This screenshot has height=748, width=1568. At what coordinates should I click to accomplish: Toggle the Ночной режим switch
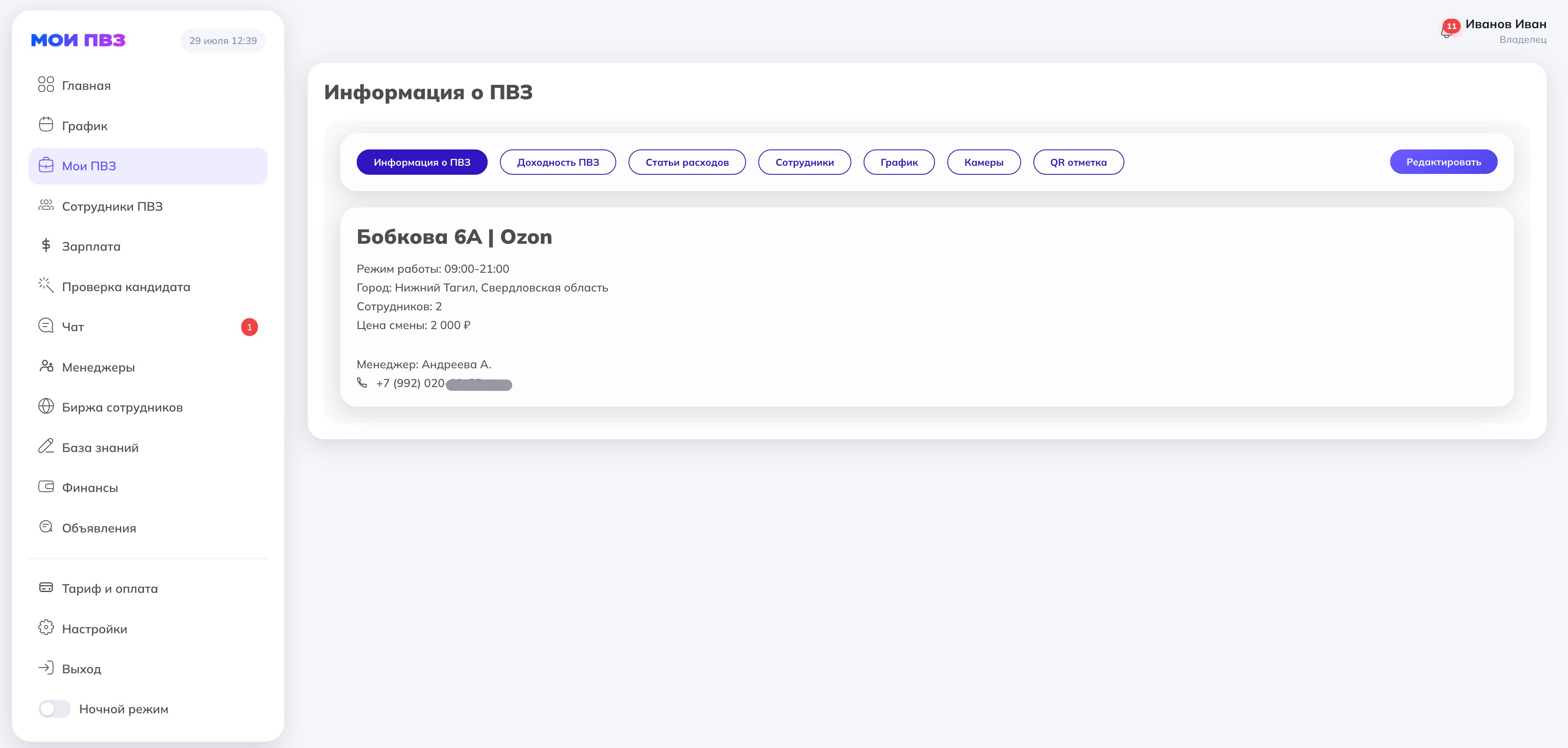tap(55, 709)
